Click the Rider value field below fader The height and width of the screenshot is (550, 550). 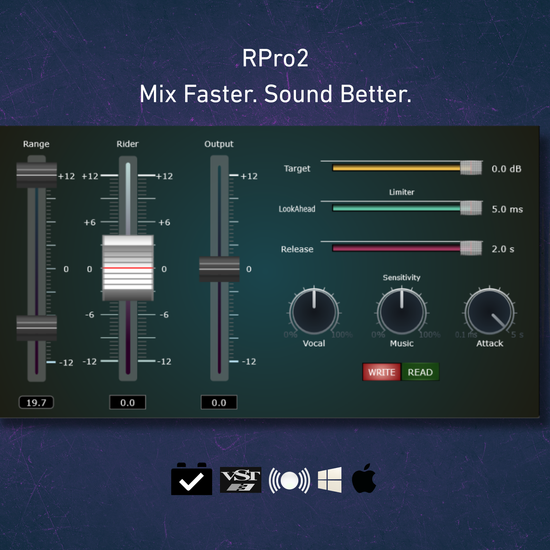128,402
